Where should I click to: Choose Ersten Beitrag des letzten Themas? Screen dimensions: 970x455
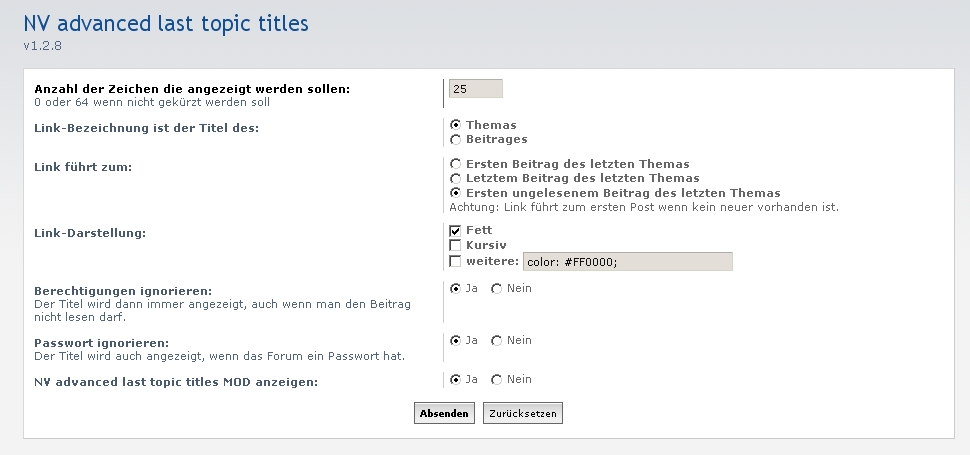(x=456, y=164)
